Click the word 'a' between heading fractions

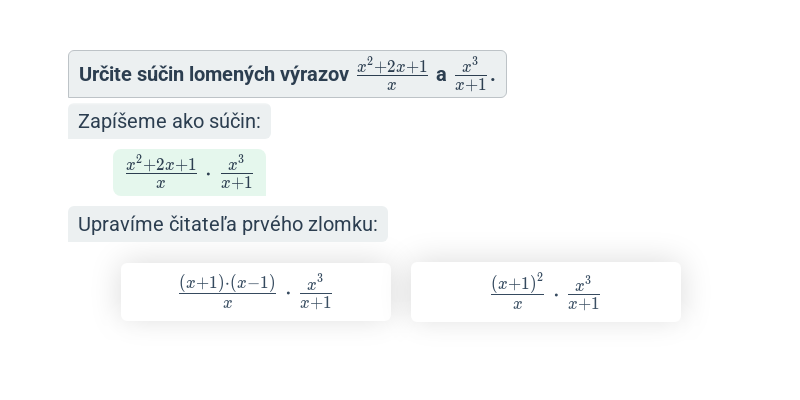click(x=441, y=74)
